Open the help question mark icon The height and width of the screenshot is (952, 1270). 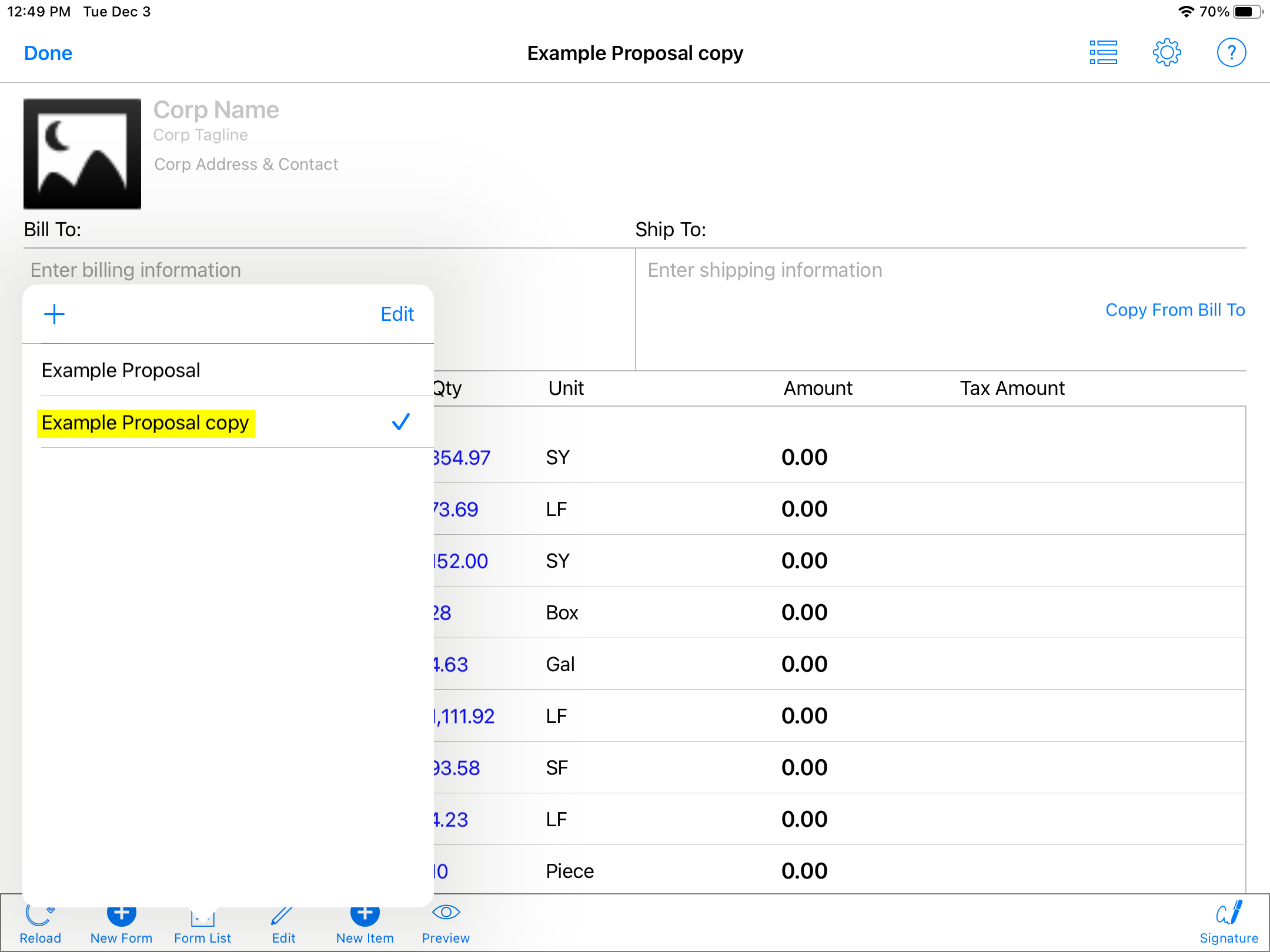click(1231, 53)
